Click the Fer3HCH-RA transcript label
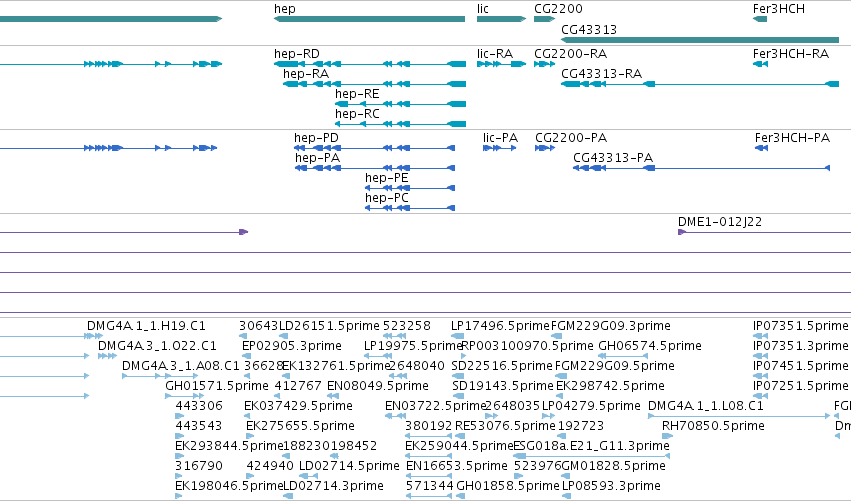The image size is (851, 501). coord(791,54)
